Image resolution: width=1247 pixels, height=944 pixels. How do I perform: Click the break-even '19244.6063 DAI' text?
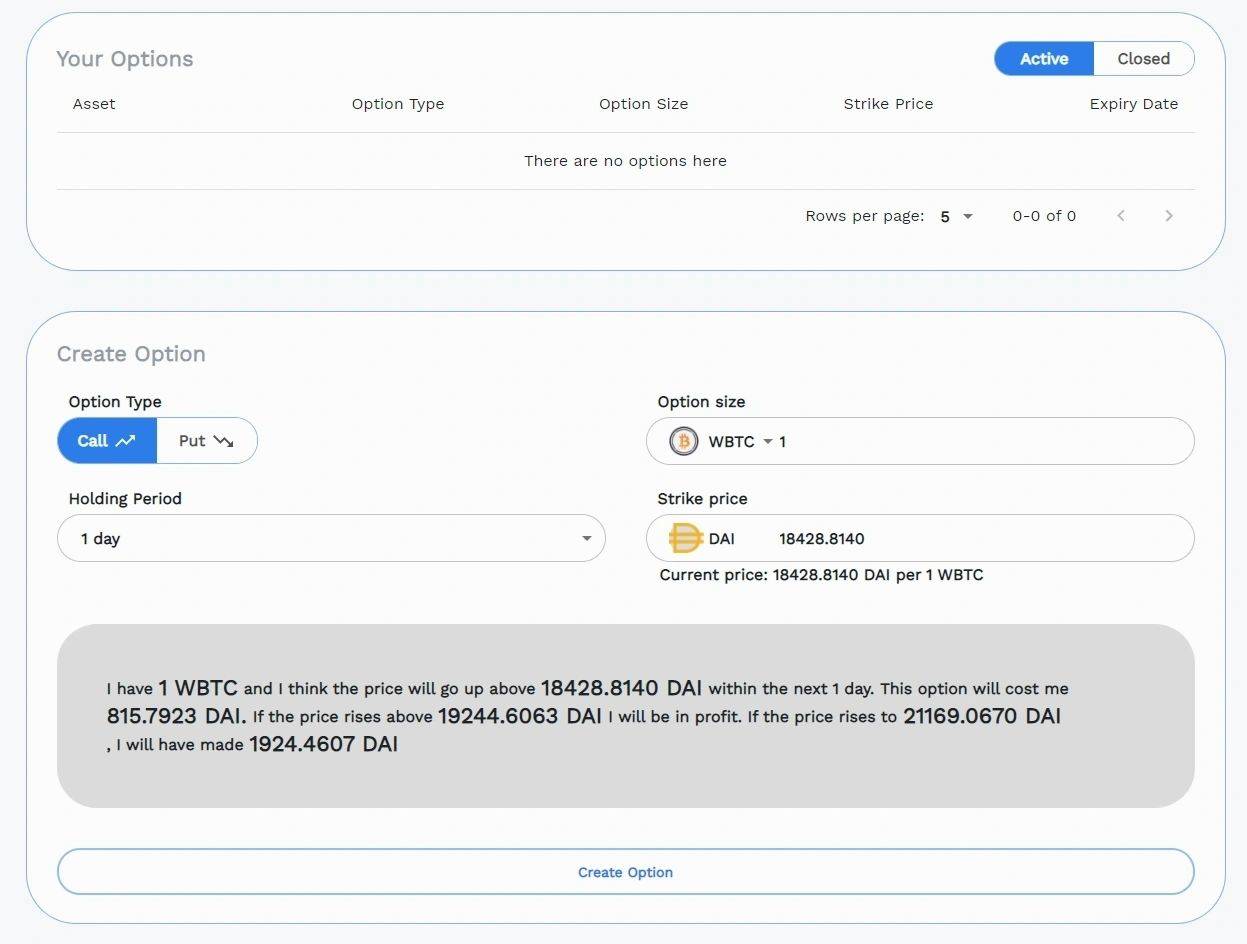520,716
